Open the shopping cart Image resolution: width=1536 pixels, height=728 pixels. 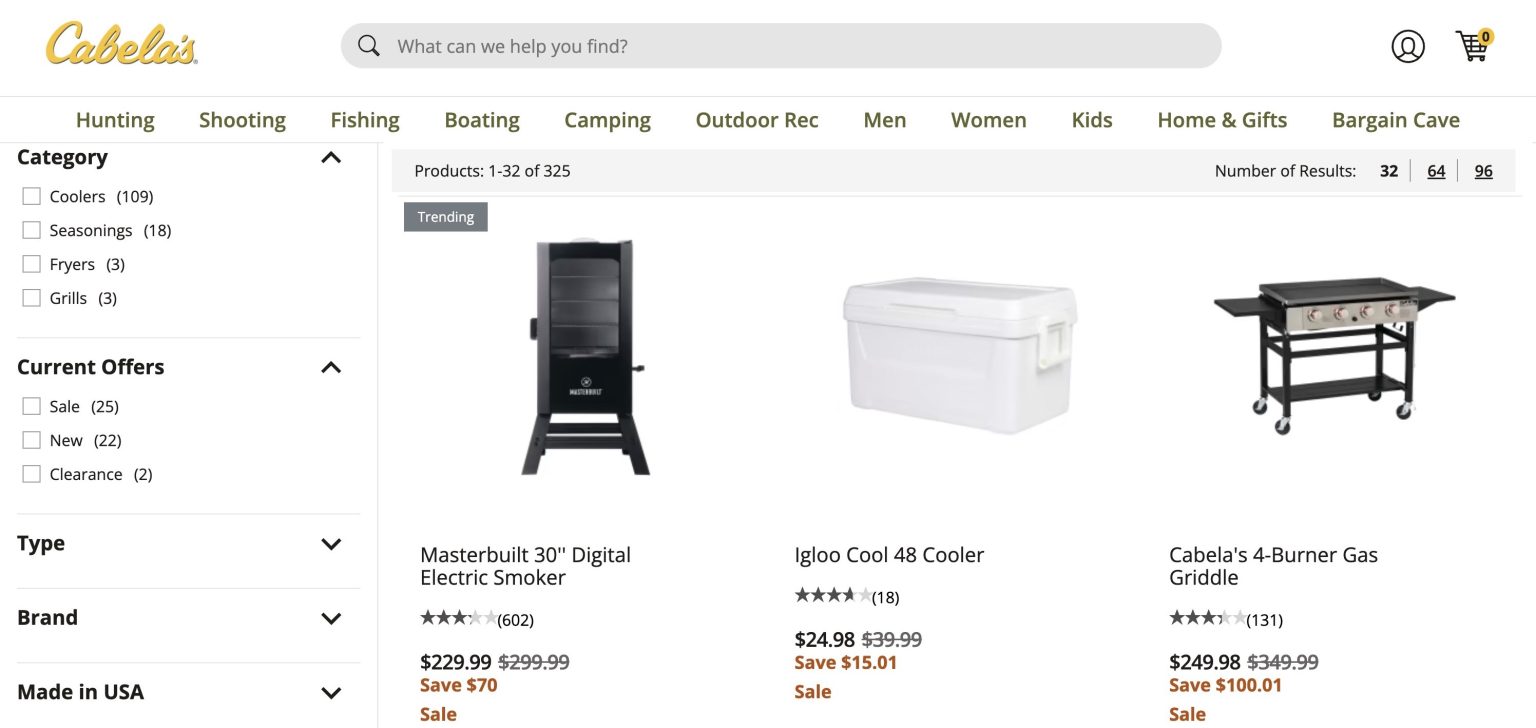[1472, 46]
